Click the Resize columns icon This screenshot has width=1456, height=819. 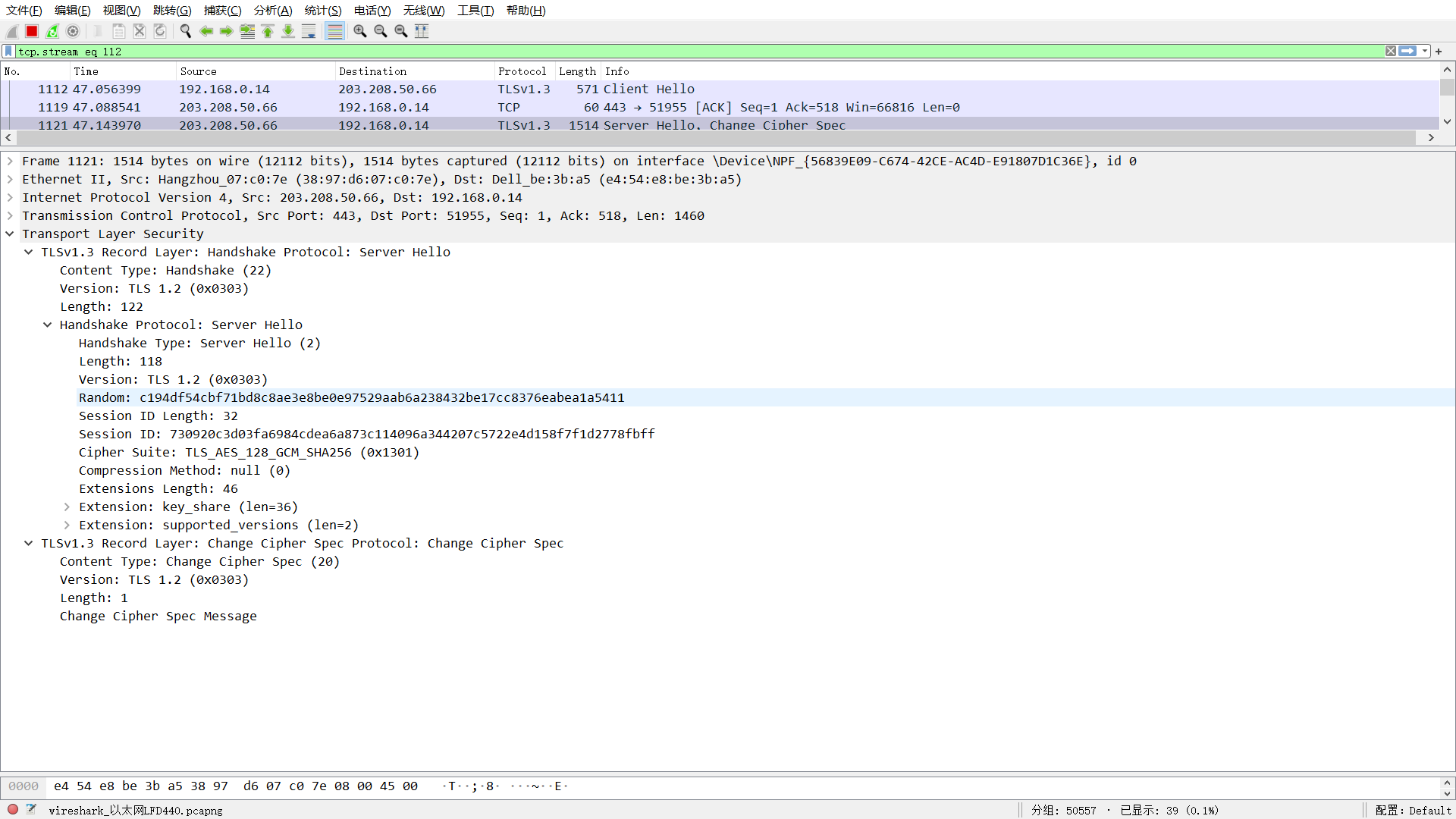pyautogui.click(x=422, y=31)
